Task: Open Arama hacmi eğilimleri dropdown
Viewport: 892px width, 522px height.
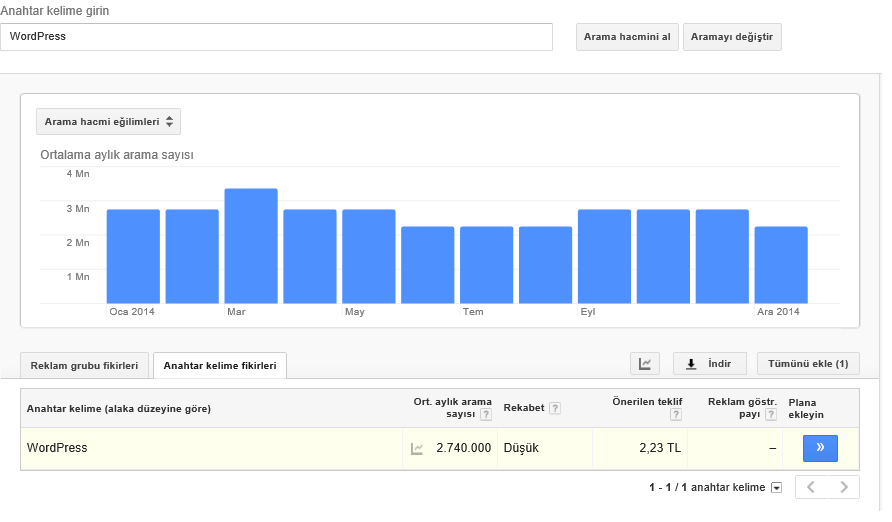Action: click(108, 122)
